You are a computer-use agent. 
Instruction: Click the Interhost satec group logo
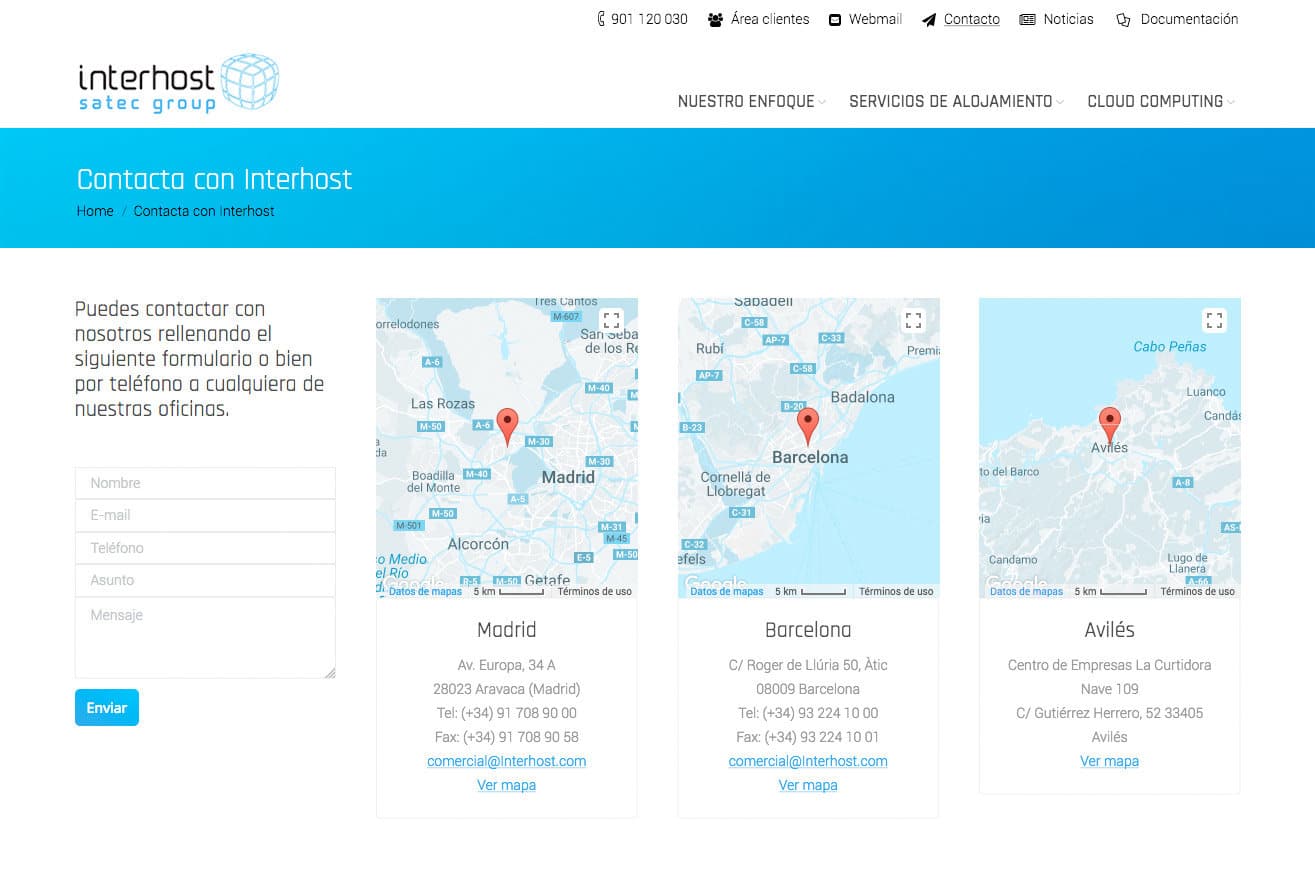coord(178,83)
